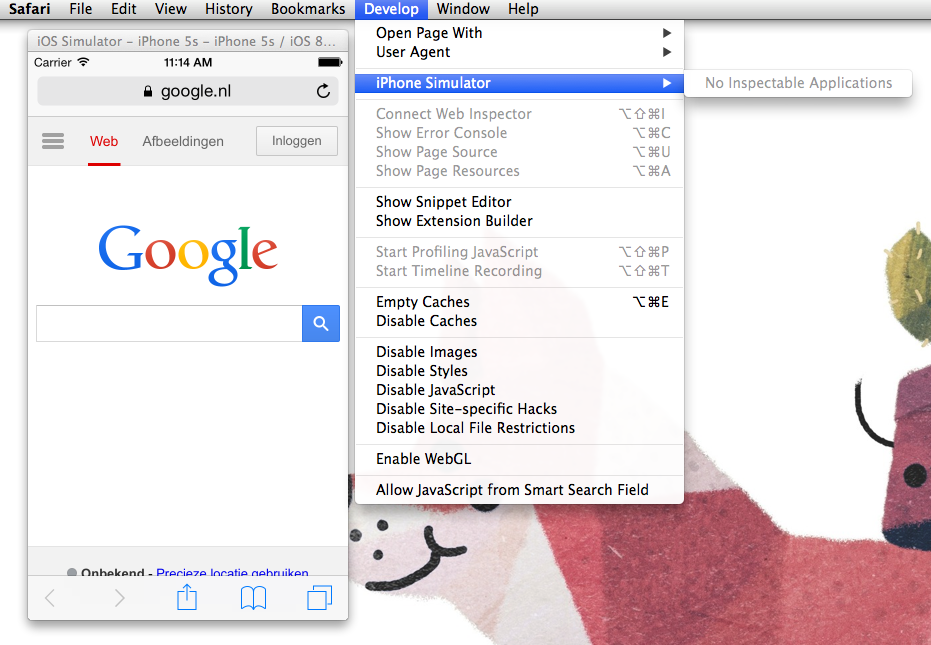Click the Inloggen button
Viewport: 931px width, 645px height.
pos(297,141)
